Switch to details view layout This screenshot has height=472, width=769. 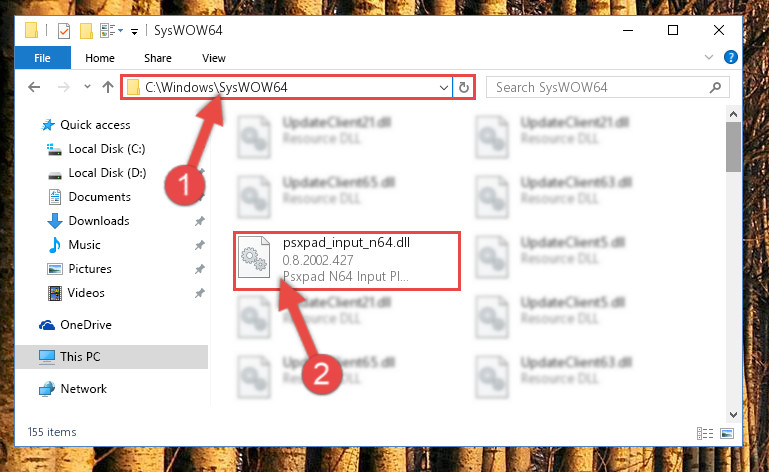[x=705, y=433]
